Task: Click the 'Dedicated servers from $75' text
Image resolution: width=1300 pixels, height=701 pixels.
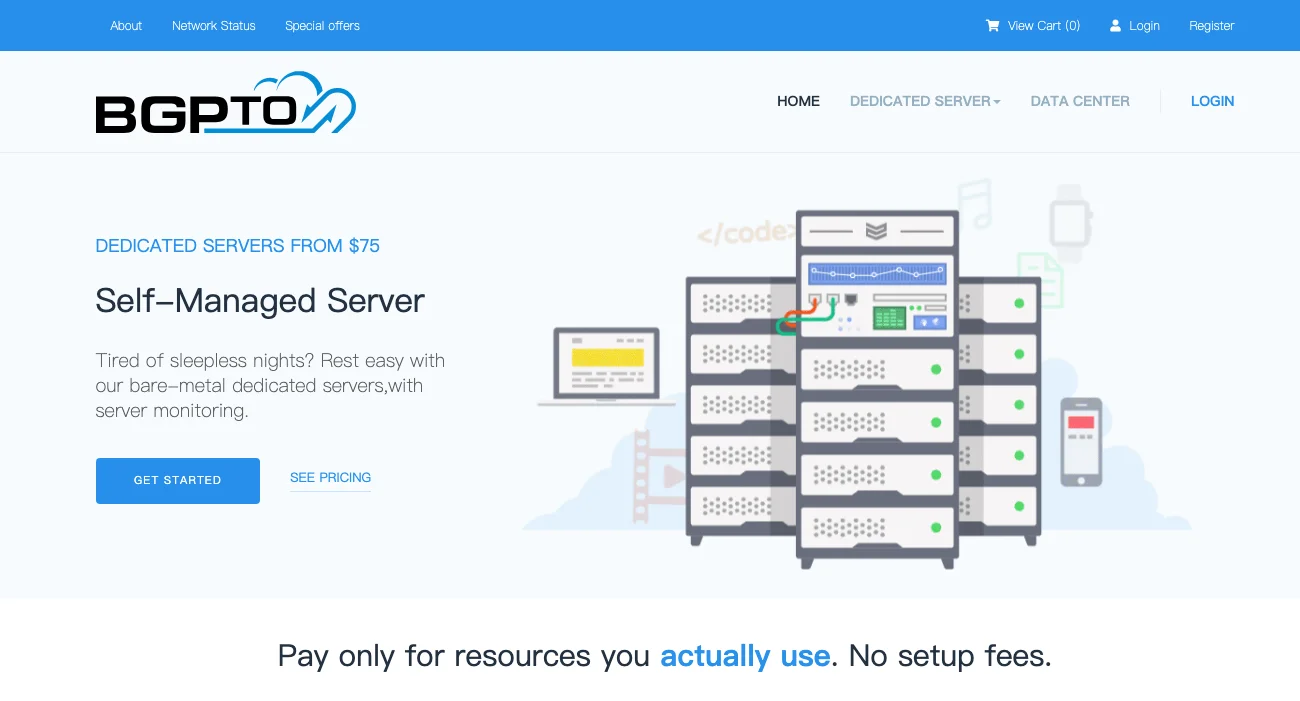Action: coord(238,246)
